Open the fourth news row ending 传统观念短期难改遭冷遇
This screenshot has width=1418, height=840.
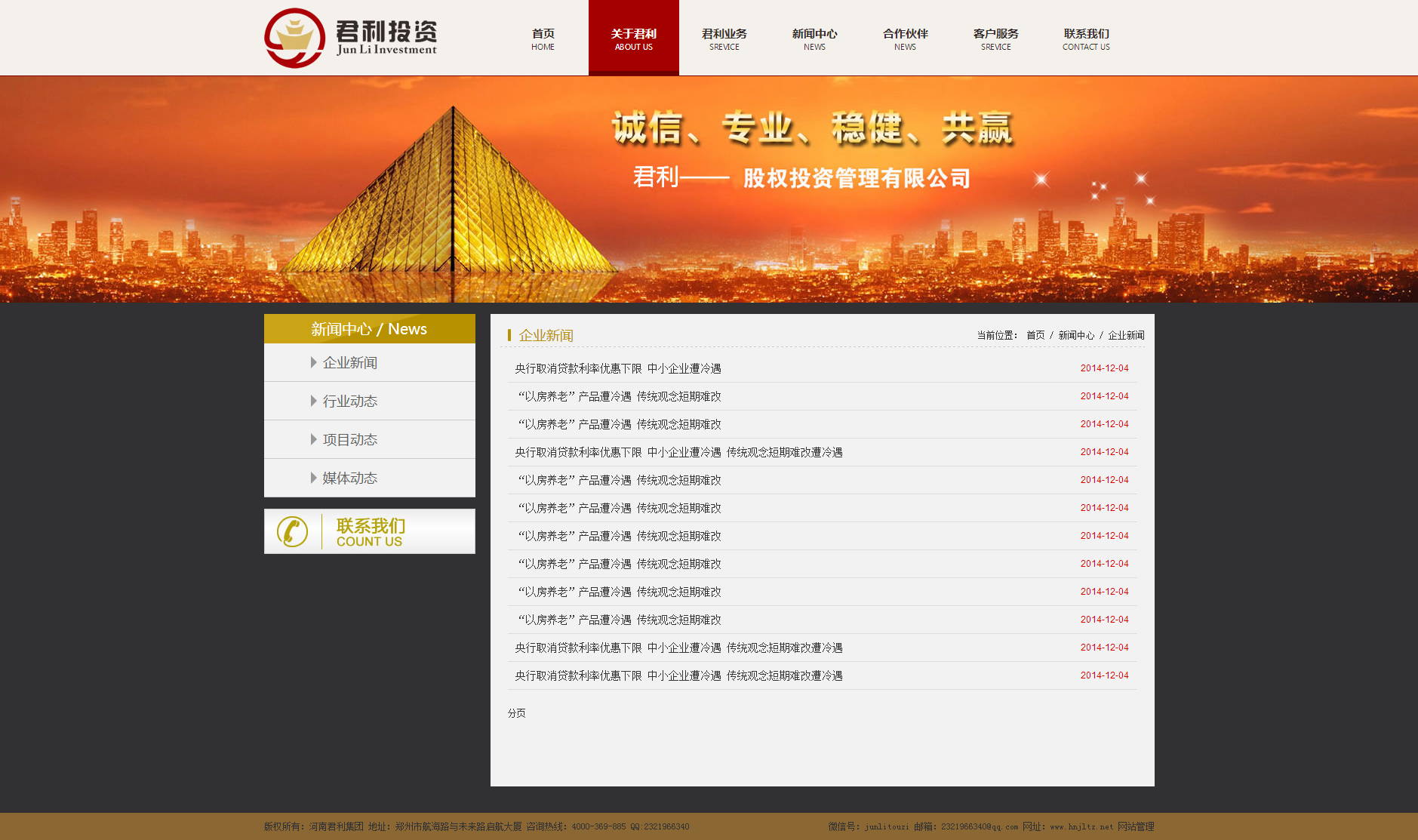(678, 452)
